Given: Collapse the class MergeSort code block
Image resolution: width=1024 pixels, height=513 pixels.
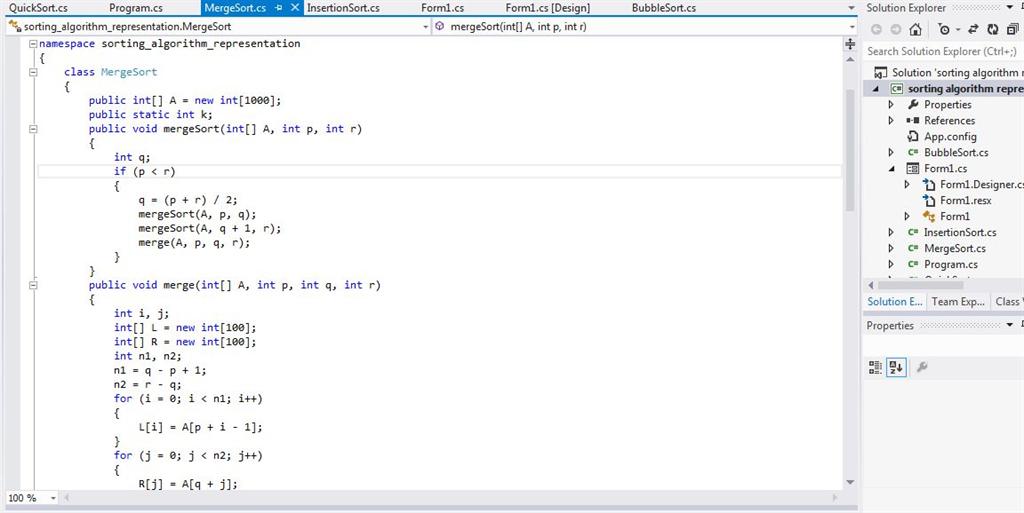Looking at the screenshot, I should tap(33, 72).
